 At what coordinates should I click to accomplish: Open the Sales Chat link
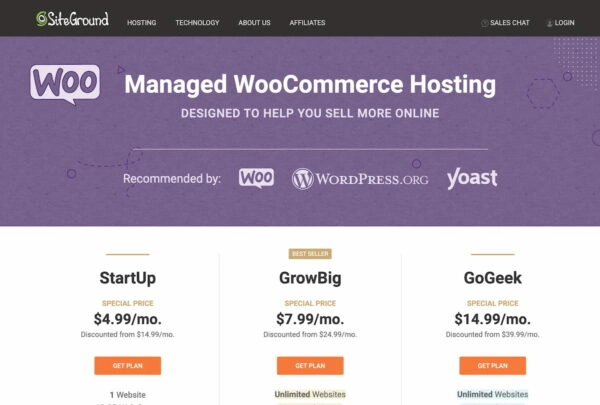pos(512,22)
